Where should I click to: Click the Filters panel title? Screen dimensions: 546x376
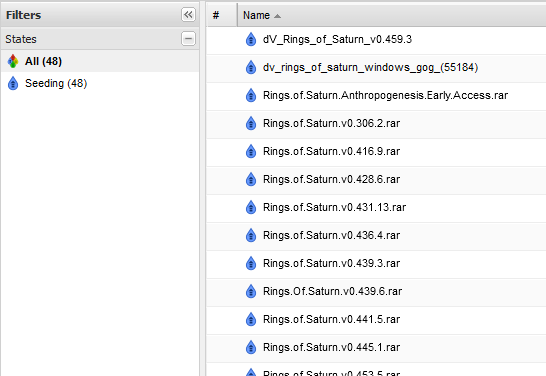point(23,15)
